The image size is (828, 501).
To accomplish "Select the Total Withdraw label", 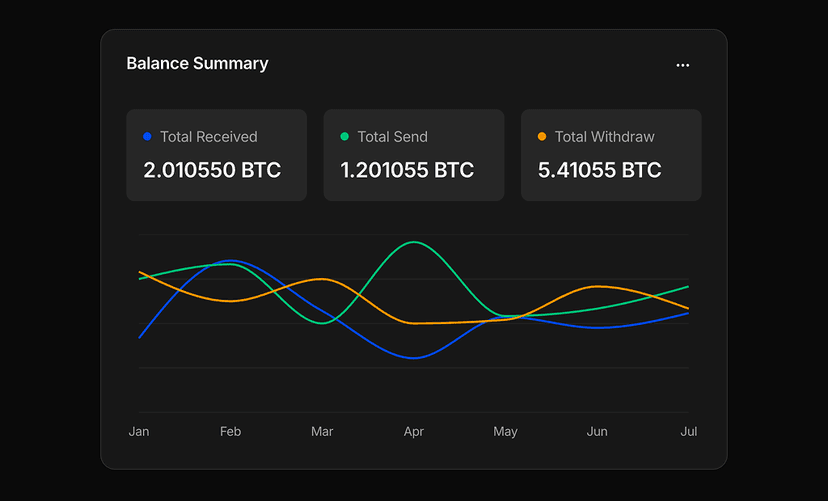I will coord(604,137).
